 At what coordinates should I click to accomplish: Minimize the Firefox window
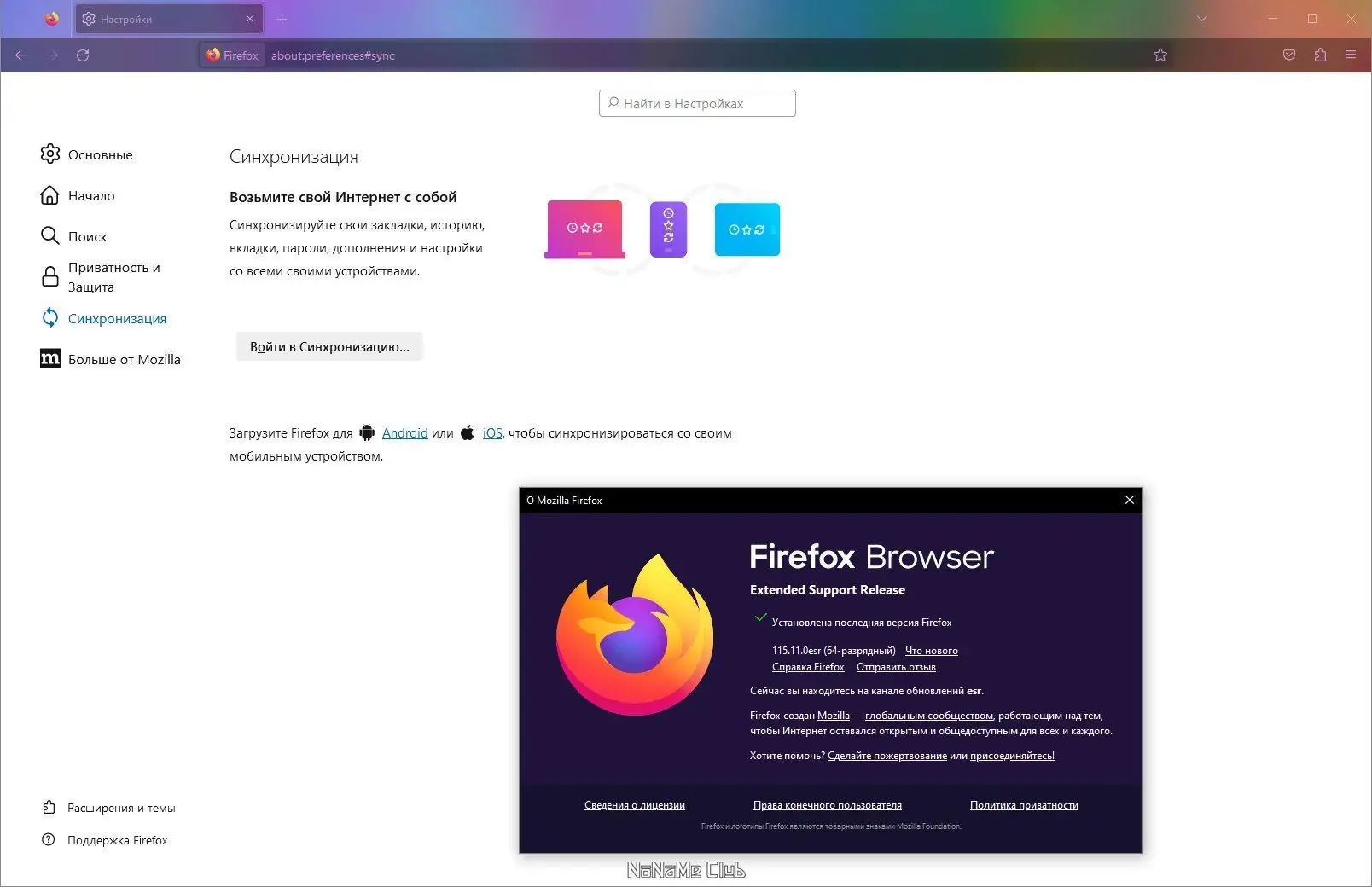pyautogui.click(x=1273, y=19)
